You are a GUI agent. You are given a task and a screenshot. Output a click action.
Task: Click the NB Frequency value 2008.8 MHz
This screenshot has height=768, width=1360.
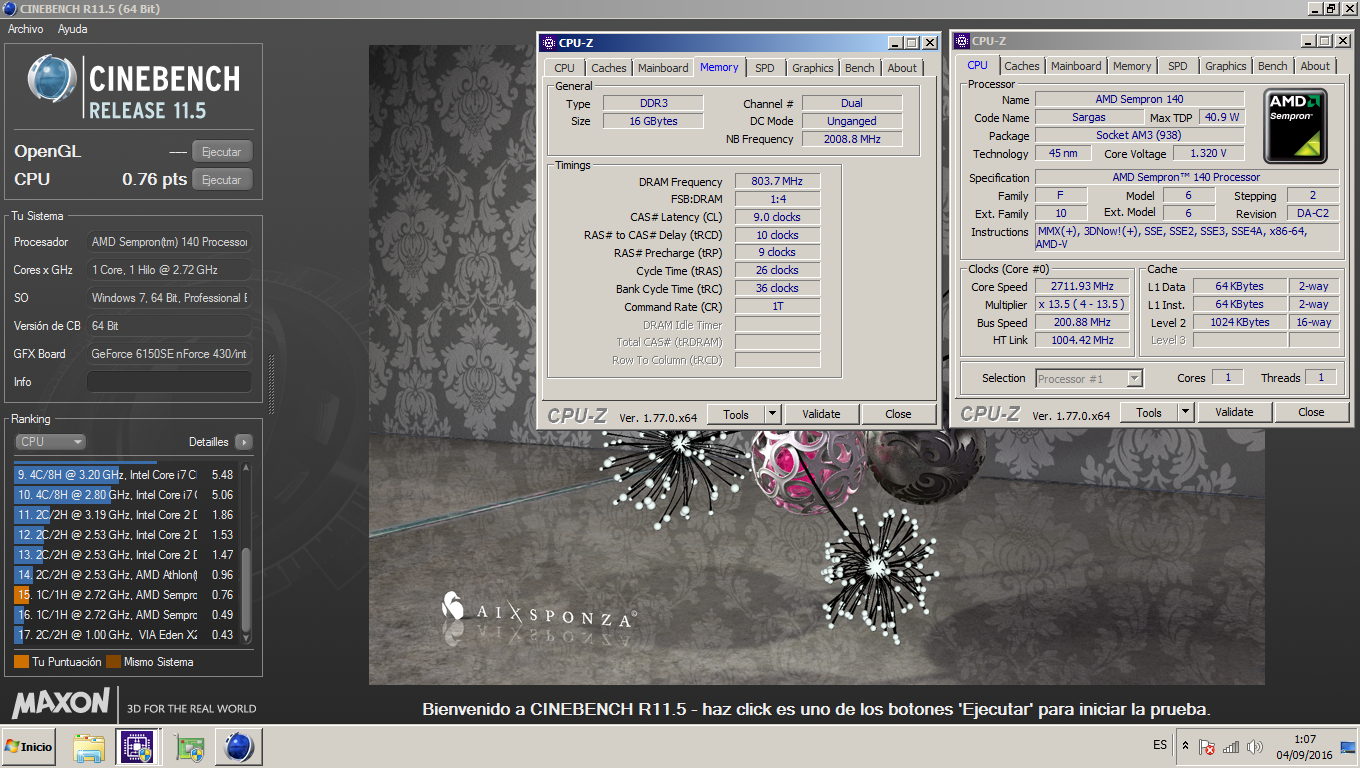[852, 139]
